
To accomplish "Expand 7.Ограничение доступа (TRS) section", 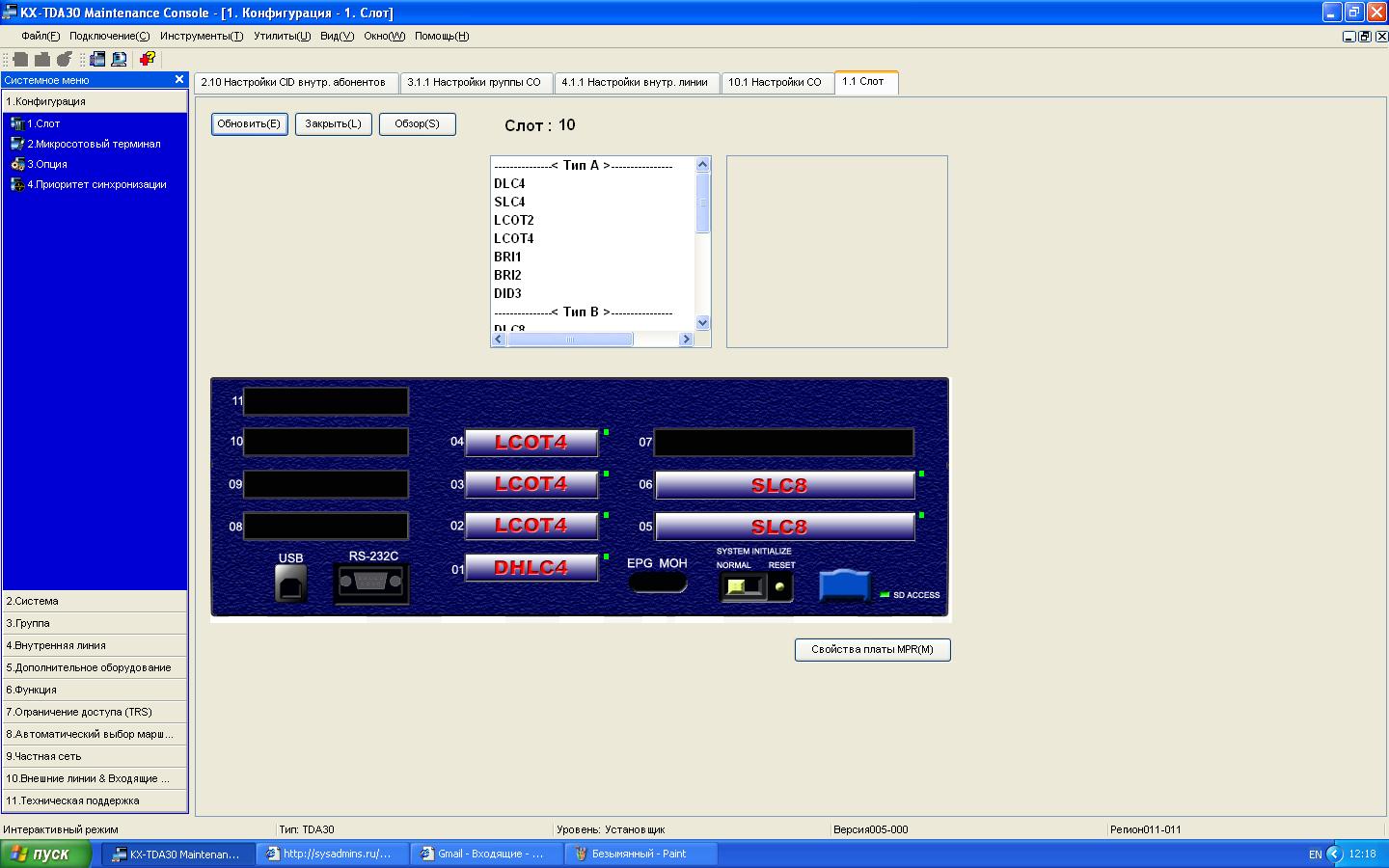I will [x=95, y=712].
